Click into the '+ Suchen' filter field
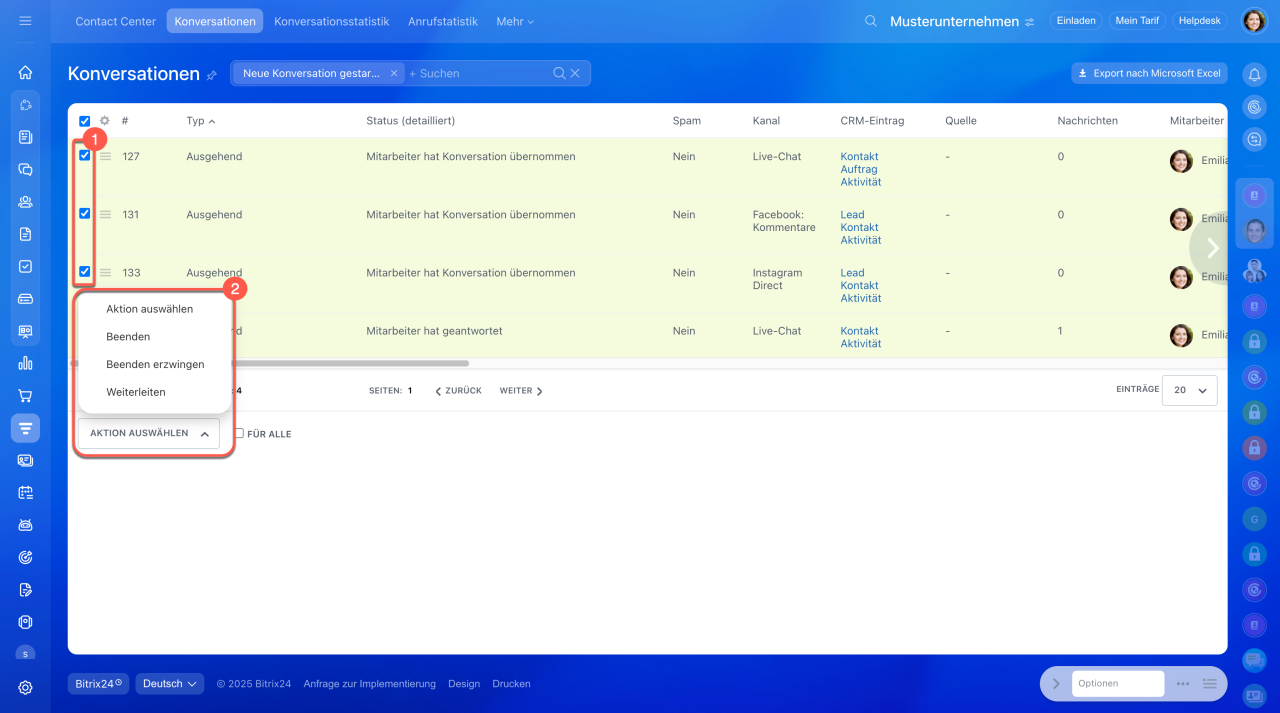Screen dimensions: 1280x713 click(478, 73)
